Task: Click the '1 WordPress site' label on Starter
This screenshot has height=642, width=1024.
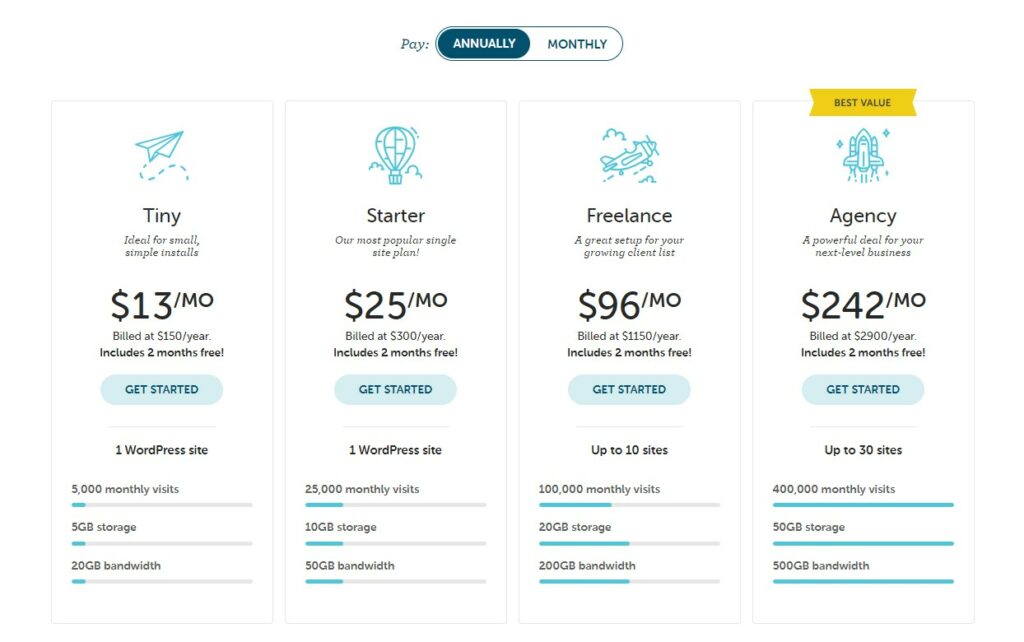Action: [395, 450]
